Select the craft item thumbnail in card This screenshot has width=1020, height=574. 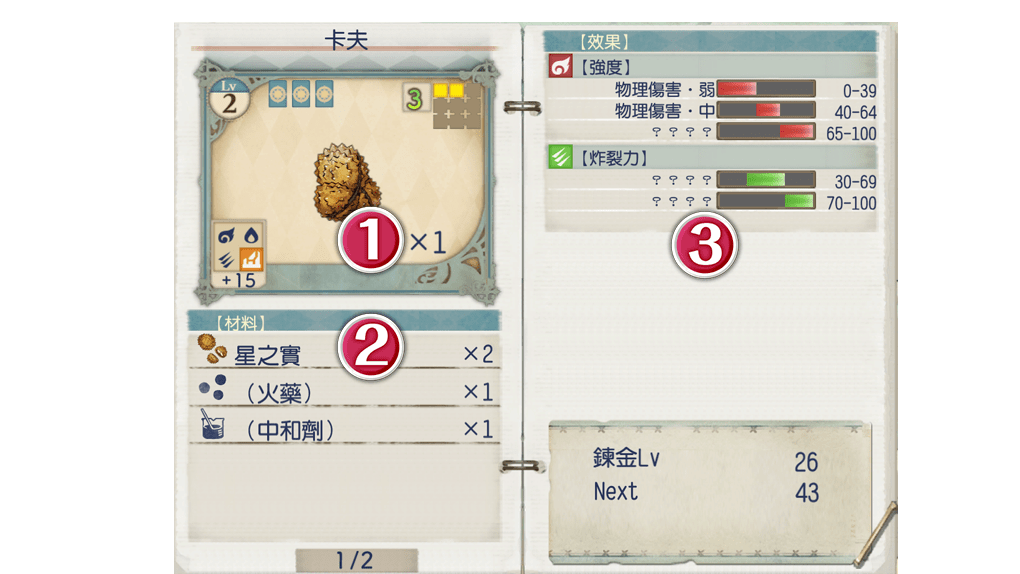(x=345, y=180)
